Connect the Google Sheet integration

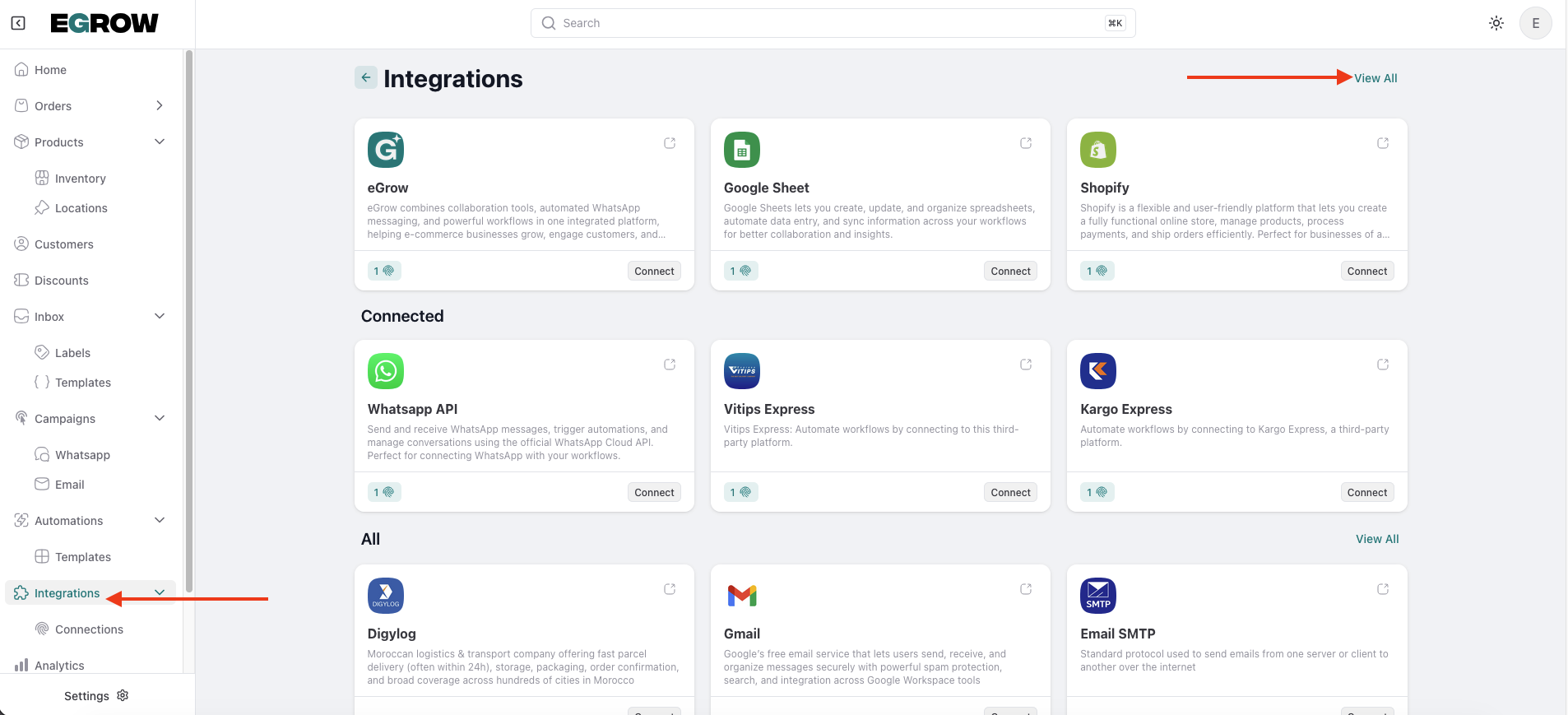pyautogui.click(x=1010, y=272)
